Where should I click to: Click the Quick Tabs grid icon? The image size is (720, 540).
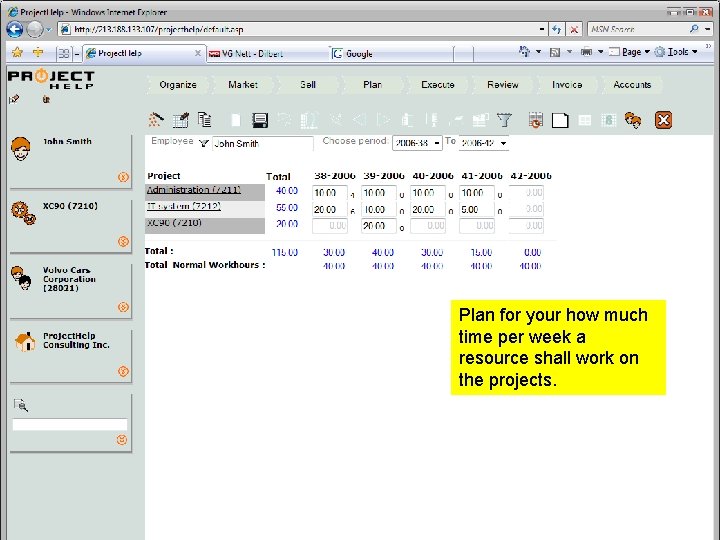pos(63,53)
